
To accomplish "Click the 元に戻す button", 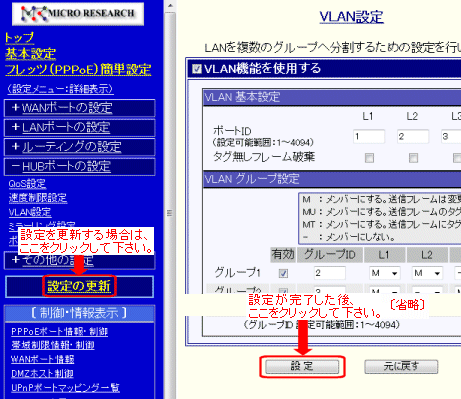I will (401, 366).
